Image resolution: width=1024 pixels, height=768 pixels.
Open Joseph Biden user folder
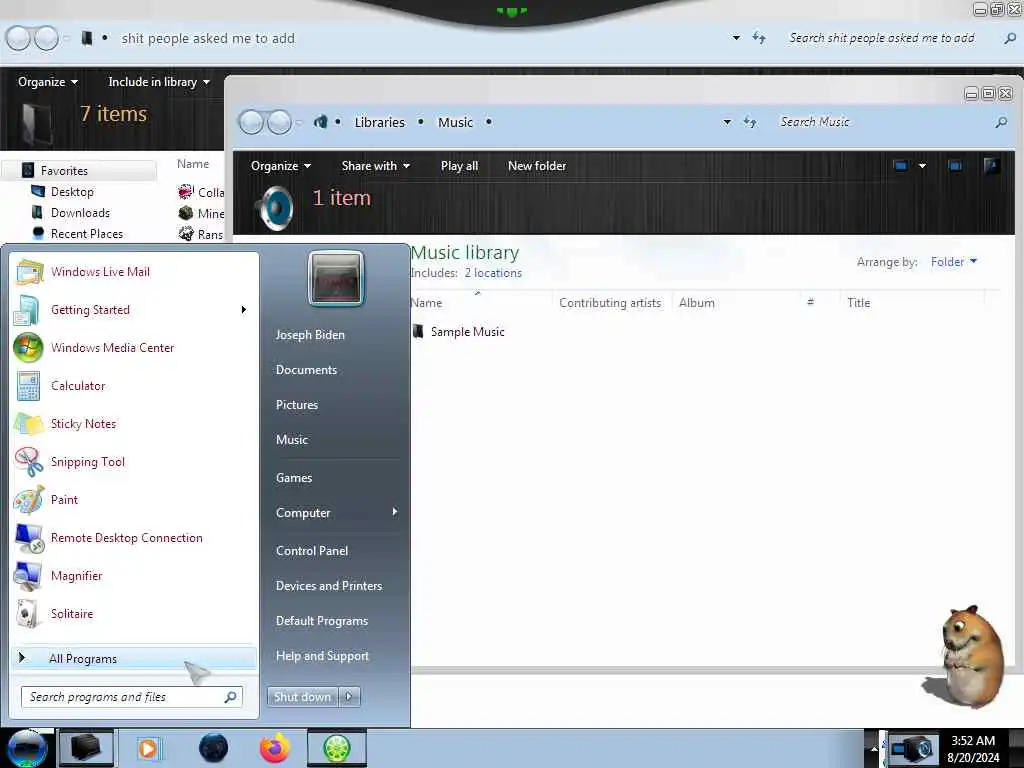tap(310, 335)
